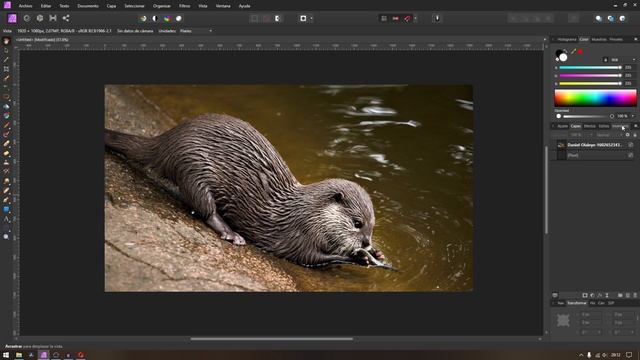Viewport: 640px width, 360px height.
Task: Toggle visibility of Daniel Olaleye layer
Action: pyautogui.click(x=631, y=145)
